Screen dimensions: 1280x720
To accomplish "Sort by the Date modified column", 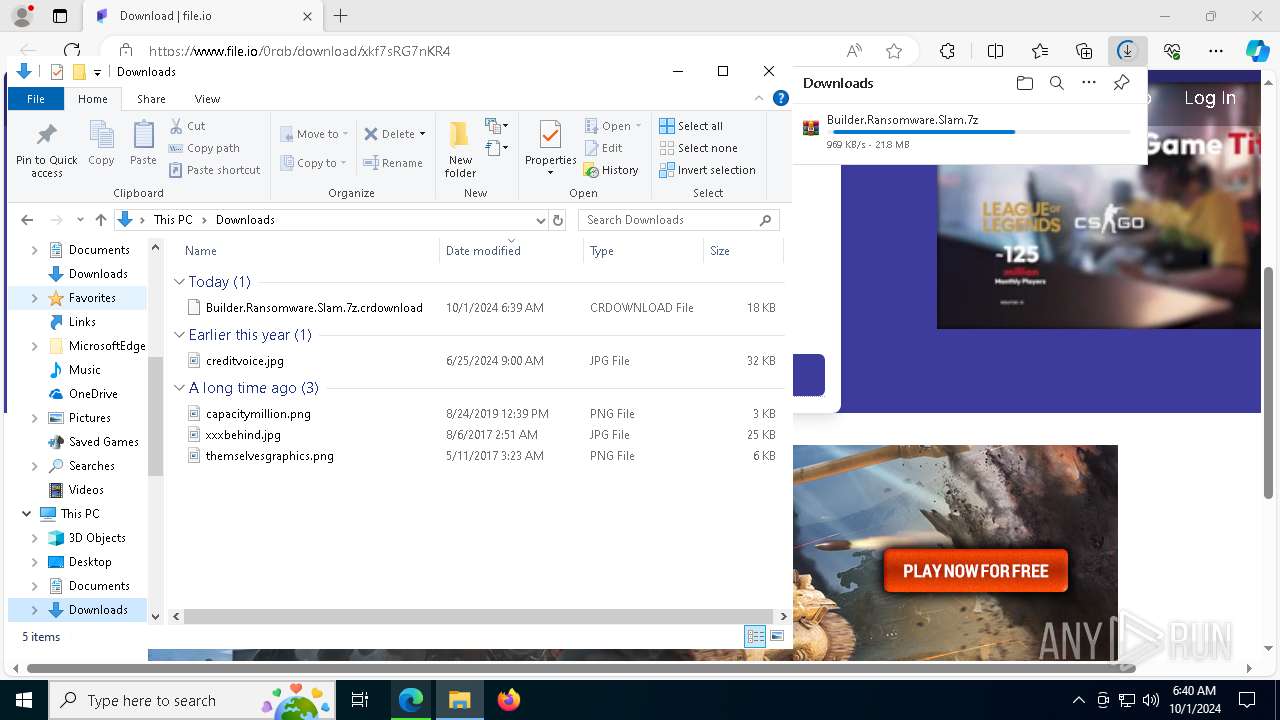I will click(x=510, y=251).
